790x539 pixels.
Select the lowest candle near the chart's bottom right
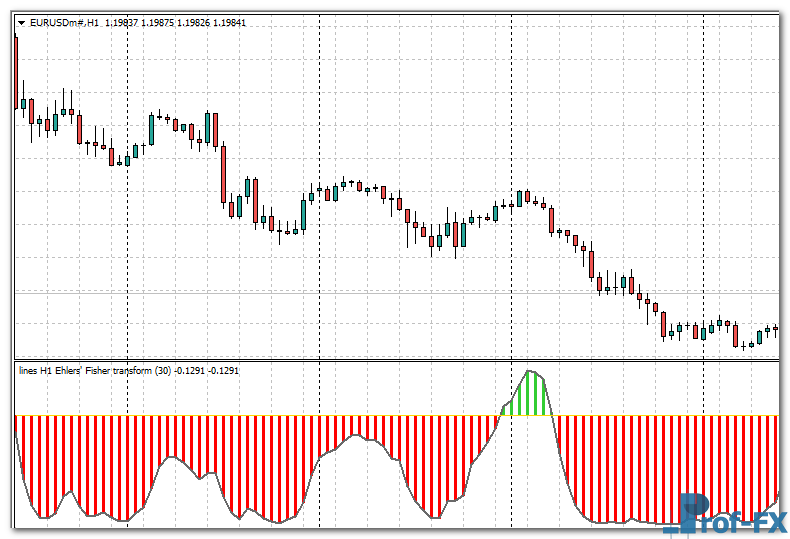pyautogui.click(x=744, y=344)
